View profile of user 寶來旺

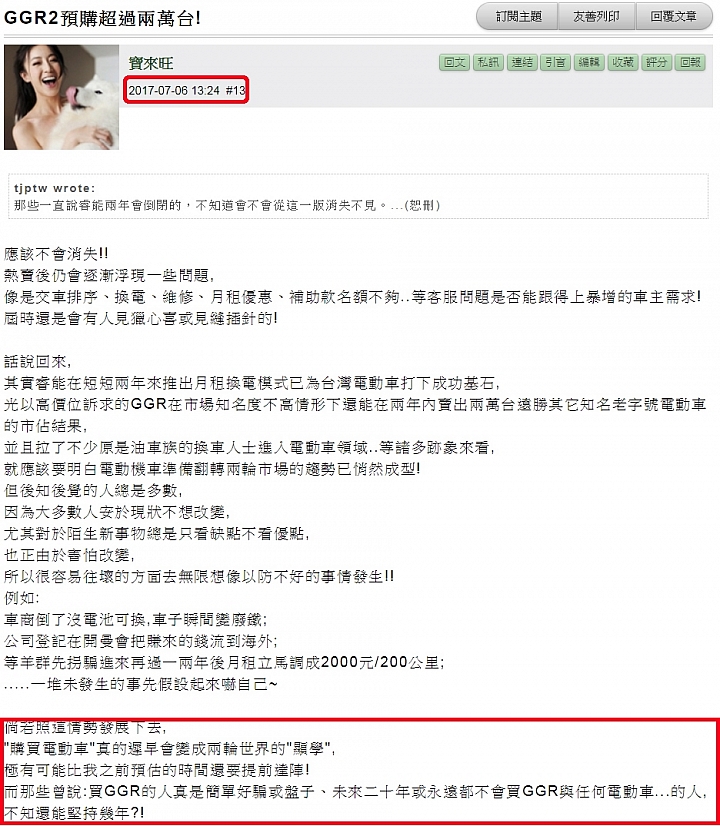coord(151,64)
